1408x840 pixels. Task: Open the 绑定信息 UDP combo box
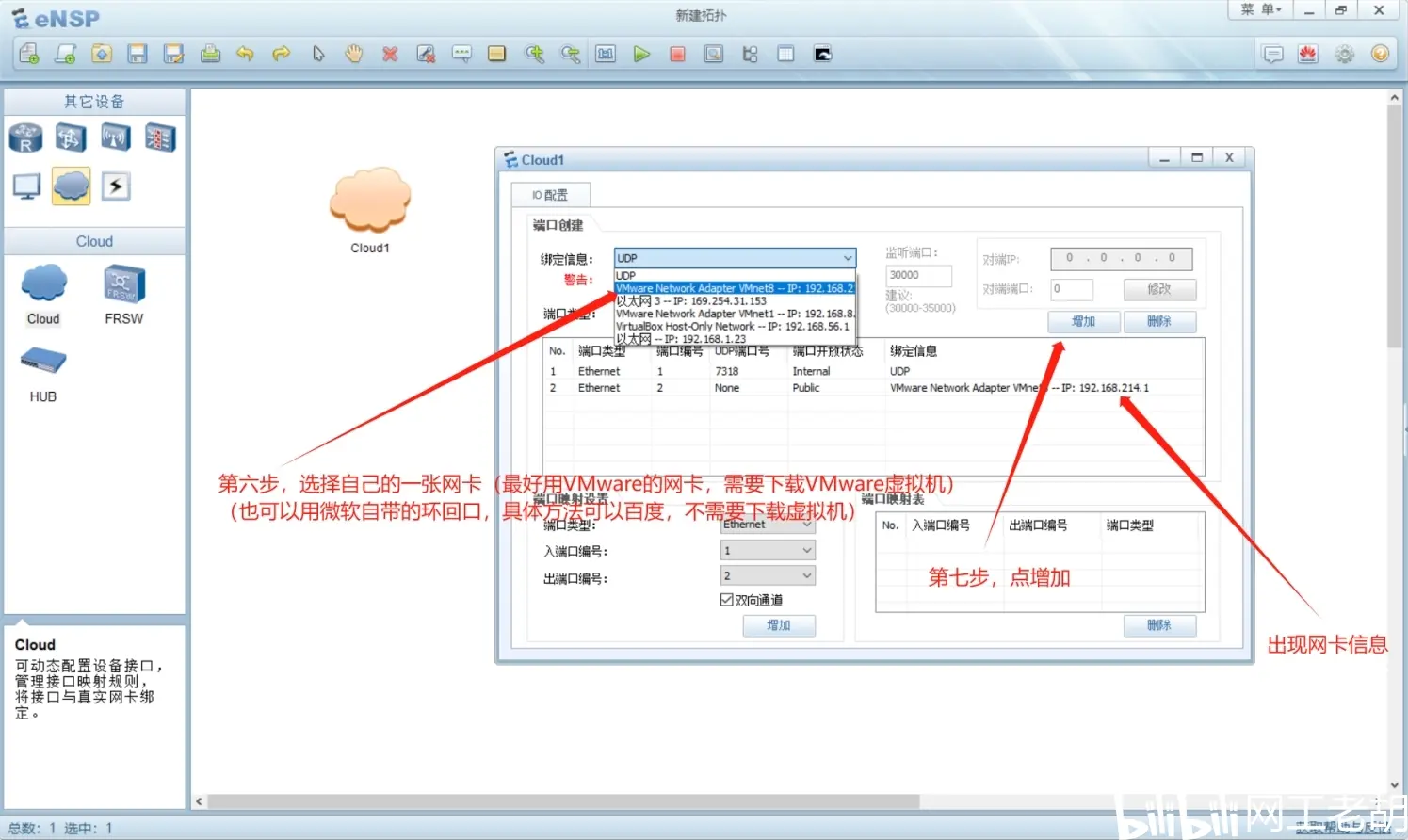click(x=735, y=258)
